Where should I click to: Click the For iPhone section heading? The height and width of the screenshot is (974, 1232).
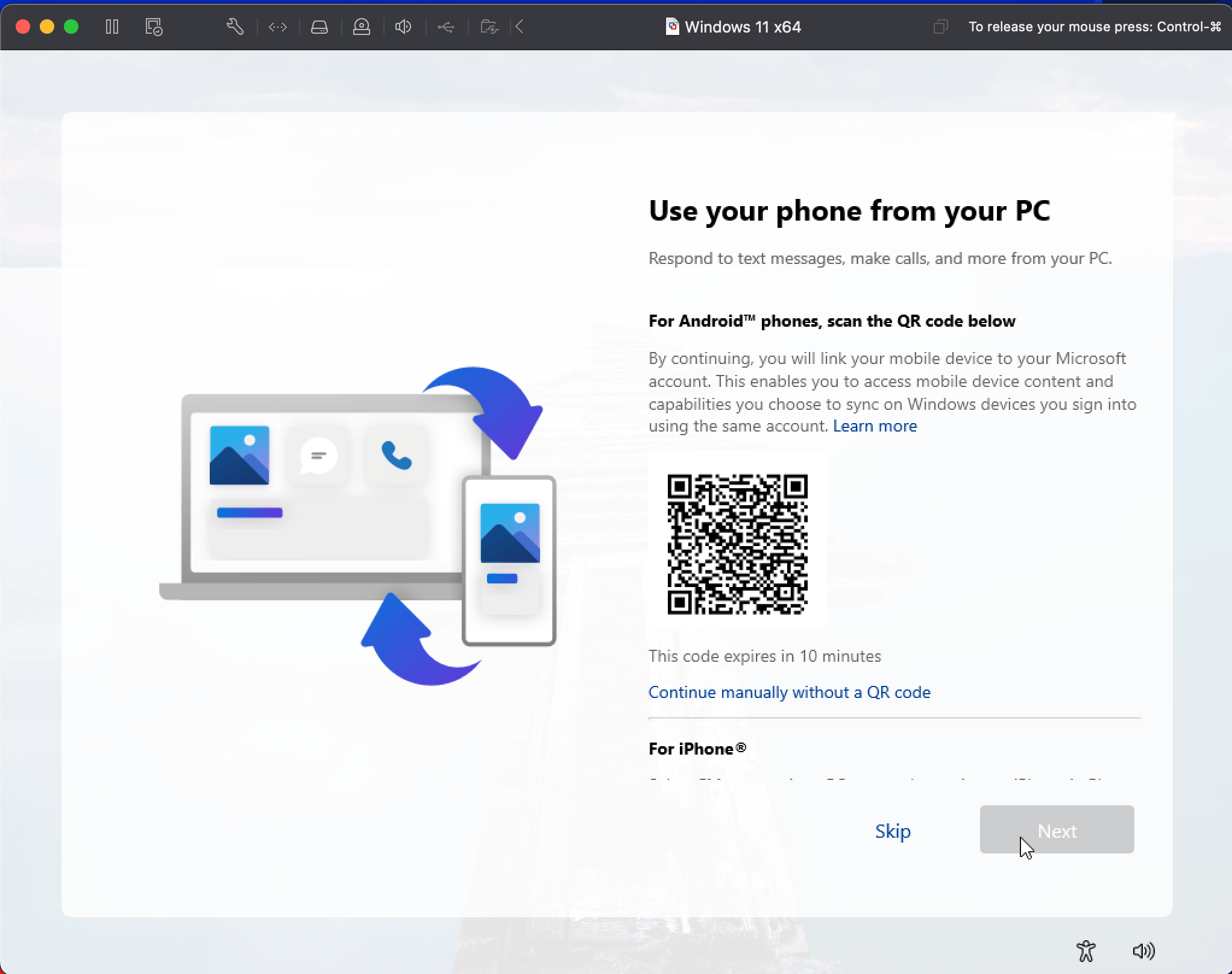pos(697,749)
